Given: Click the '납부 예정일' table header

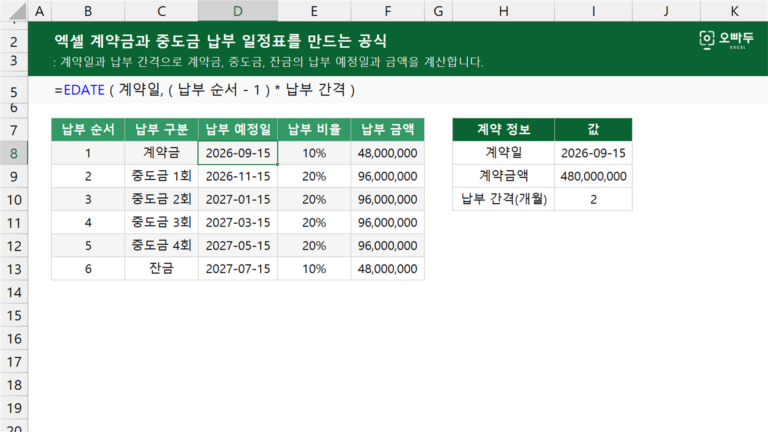Looking at the screenshot, I should pos(238,129).
